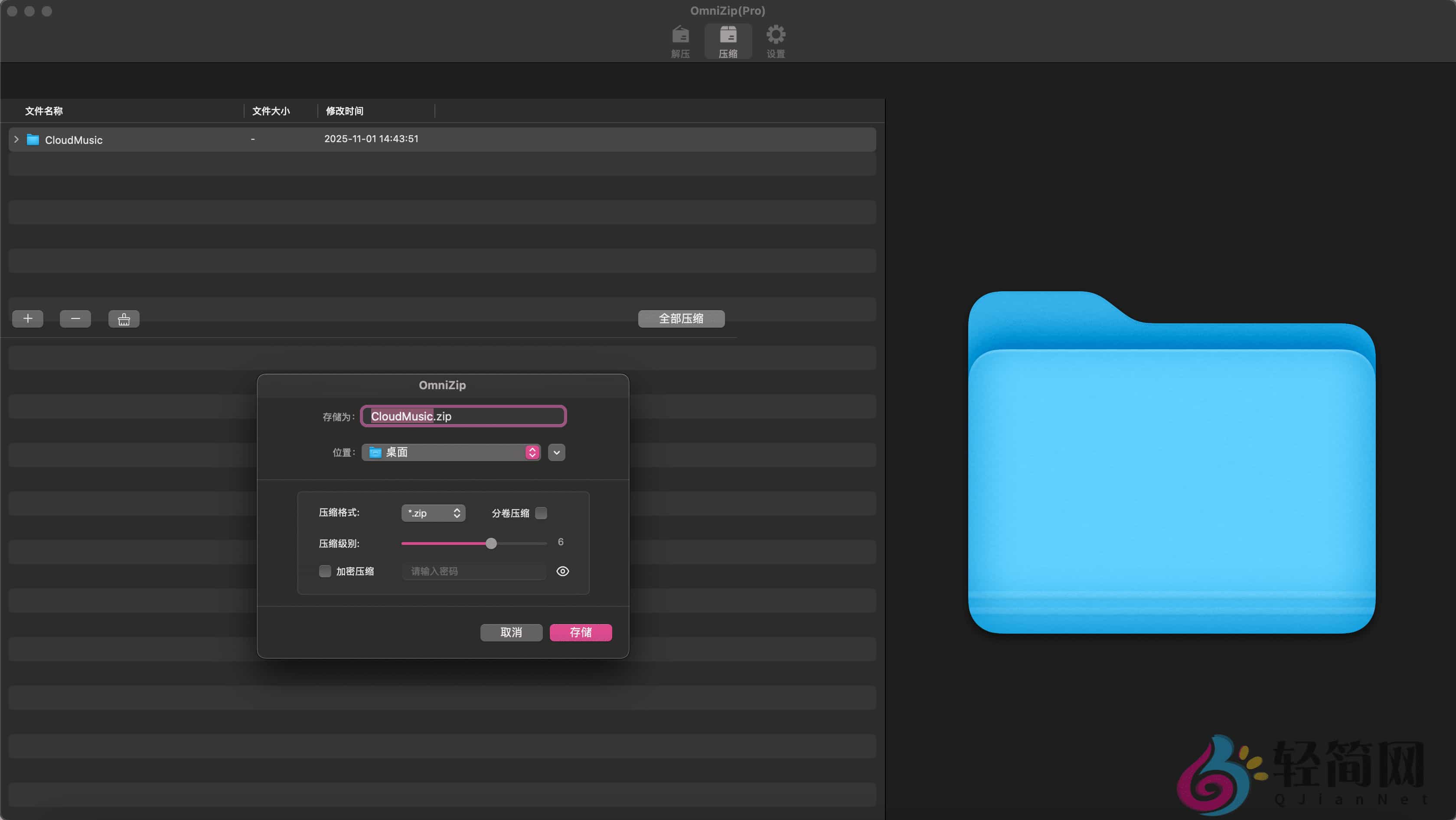Open the 压缩格式 format dropdown showing *.zip
This screenshot has height=820, width=1456.
click(x=432, y=513)
